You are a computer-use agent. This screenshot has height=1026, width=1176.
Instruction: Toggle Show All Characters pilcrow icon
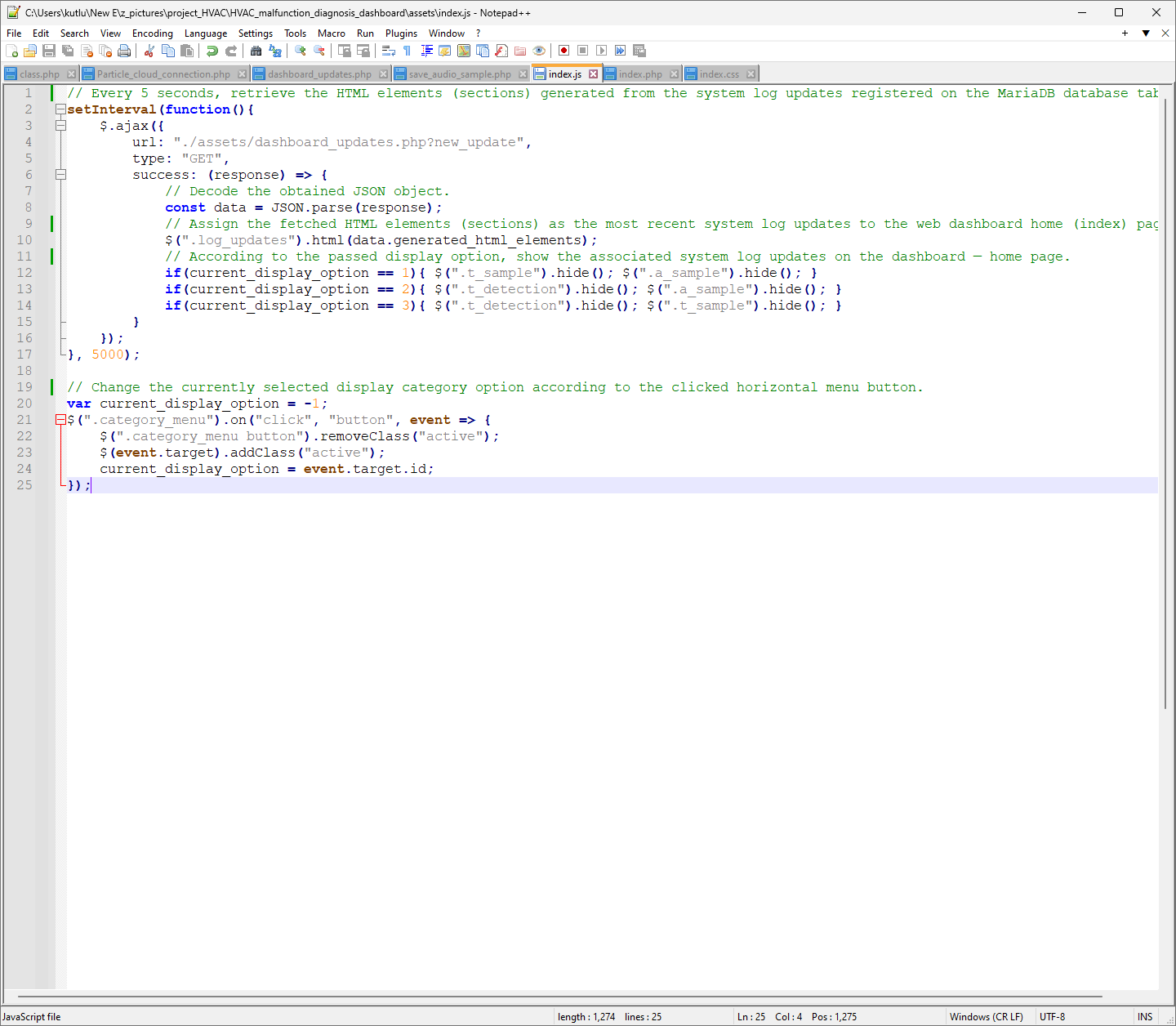coord(407,51)
